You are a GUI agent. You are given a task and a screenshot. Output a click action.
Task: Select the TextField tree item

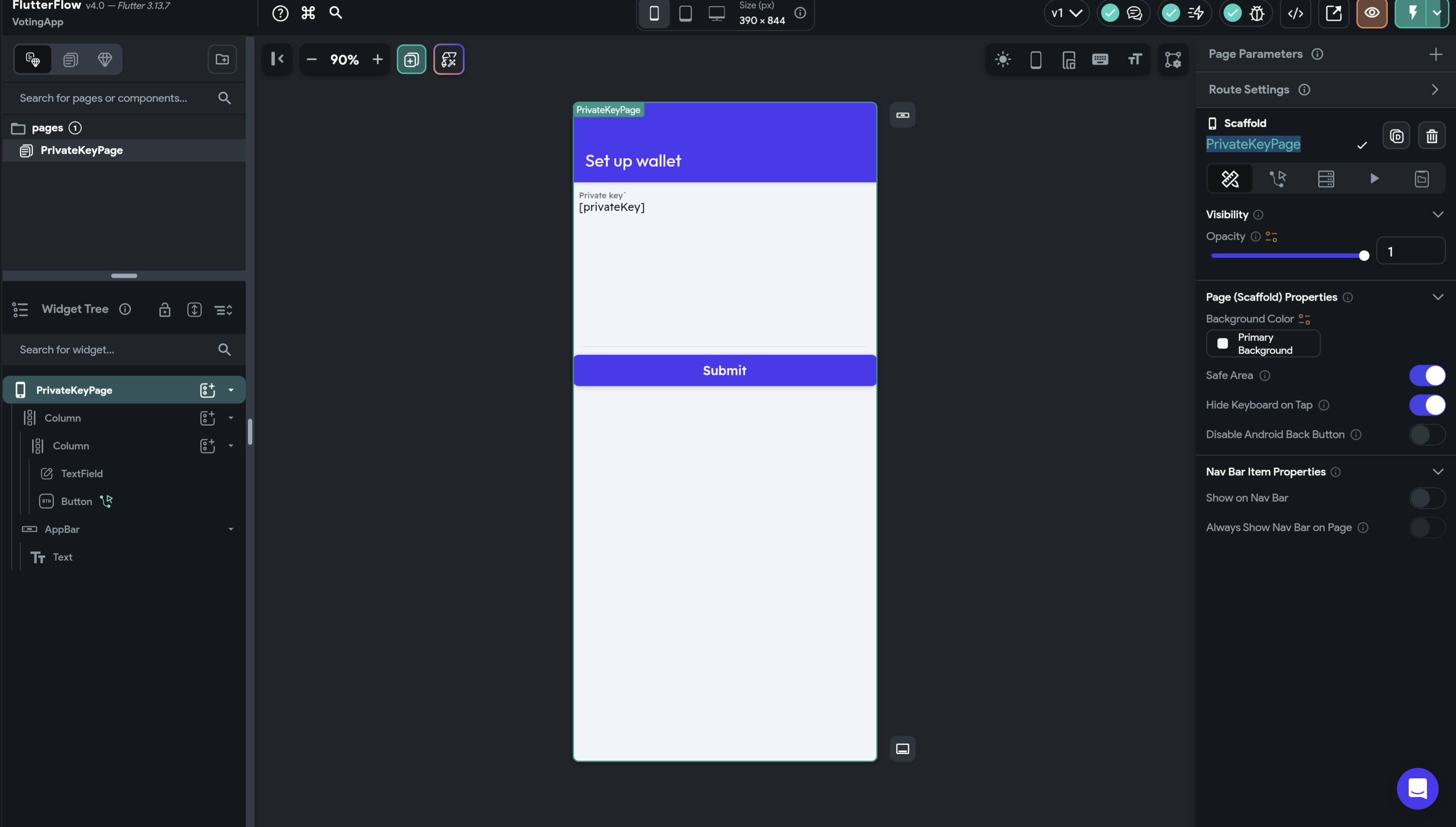[x=82, y=474]
